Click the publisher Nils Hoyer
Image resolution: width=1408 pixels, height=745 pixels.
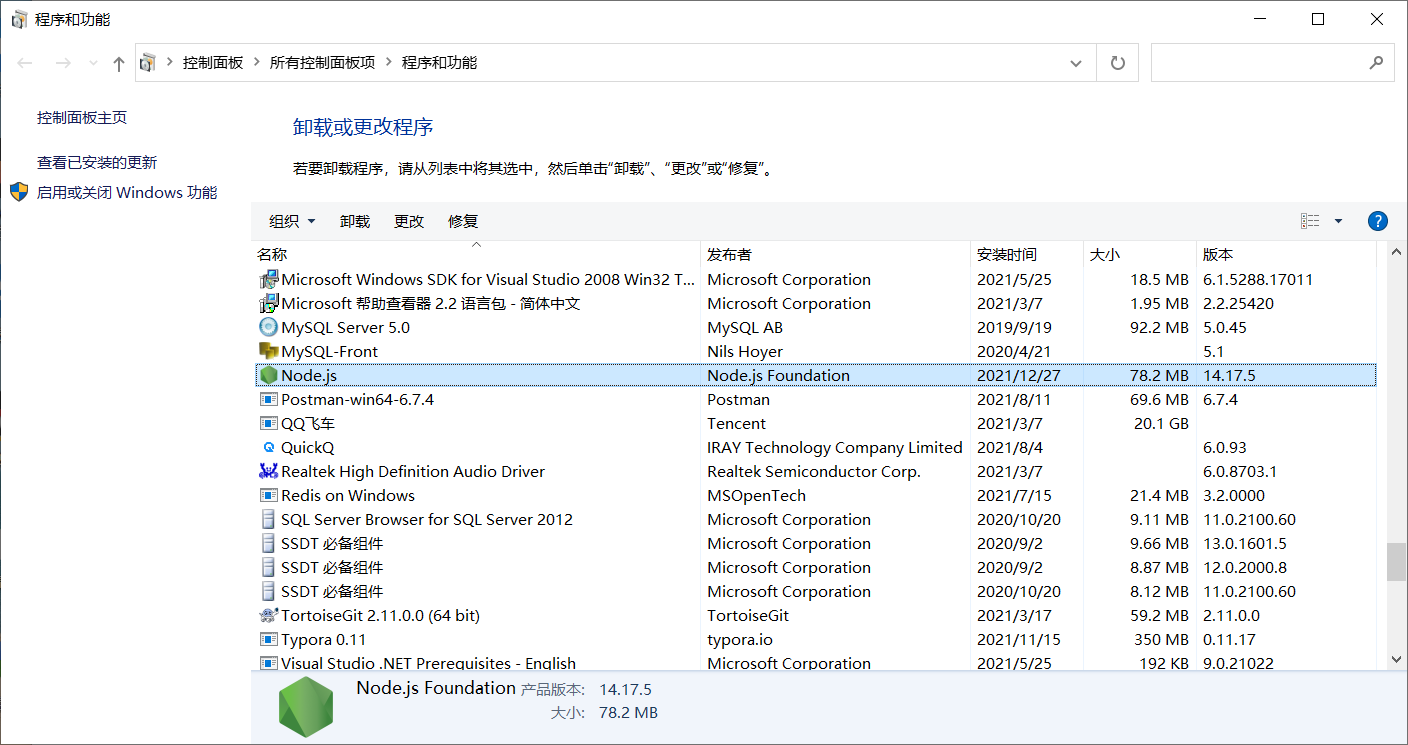pyautogui.click(x=745, y=351)
